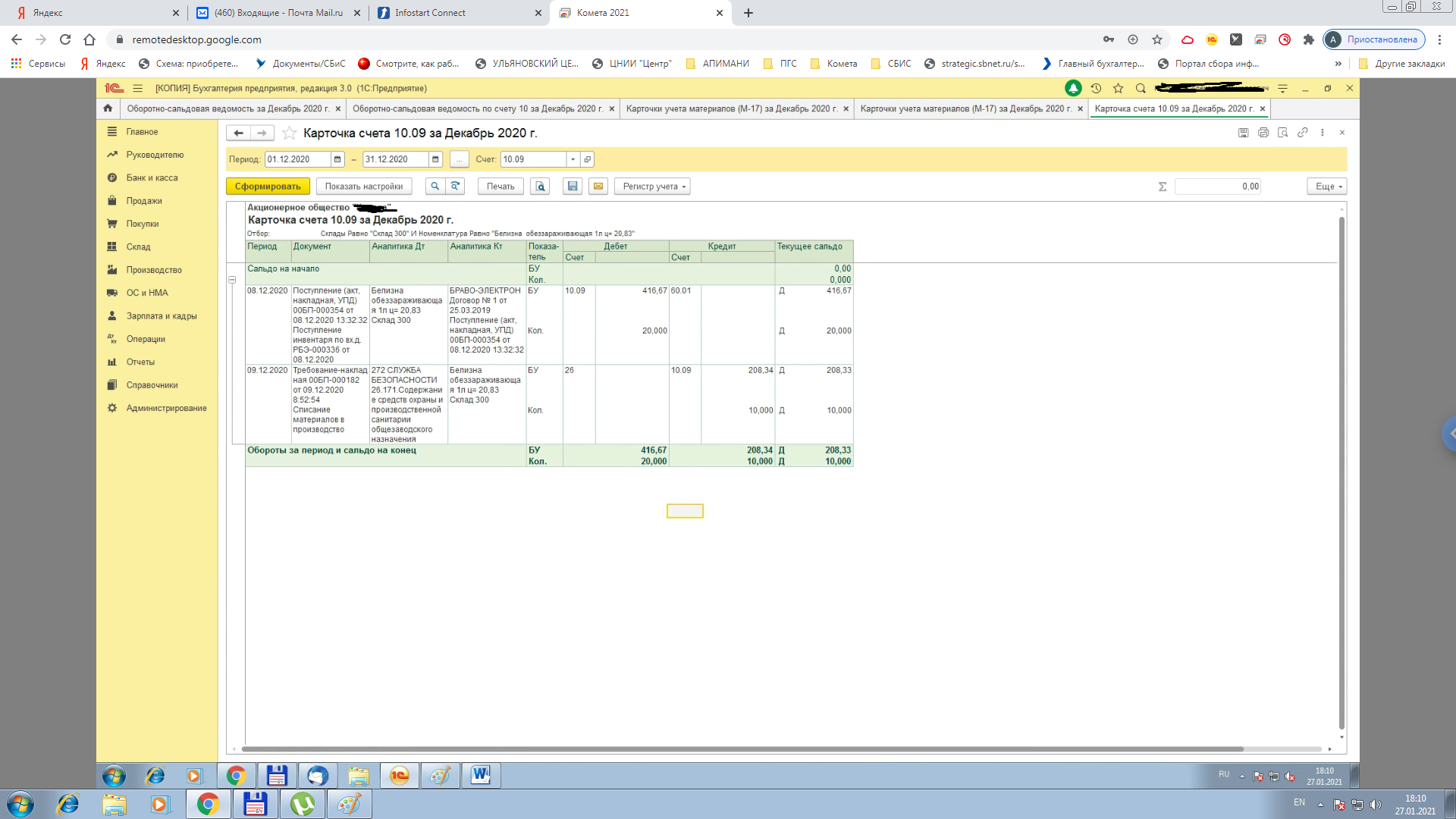This screenshot has width=1456, height=819.
Task: Click the period start date field
Action: 297,159
